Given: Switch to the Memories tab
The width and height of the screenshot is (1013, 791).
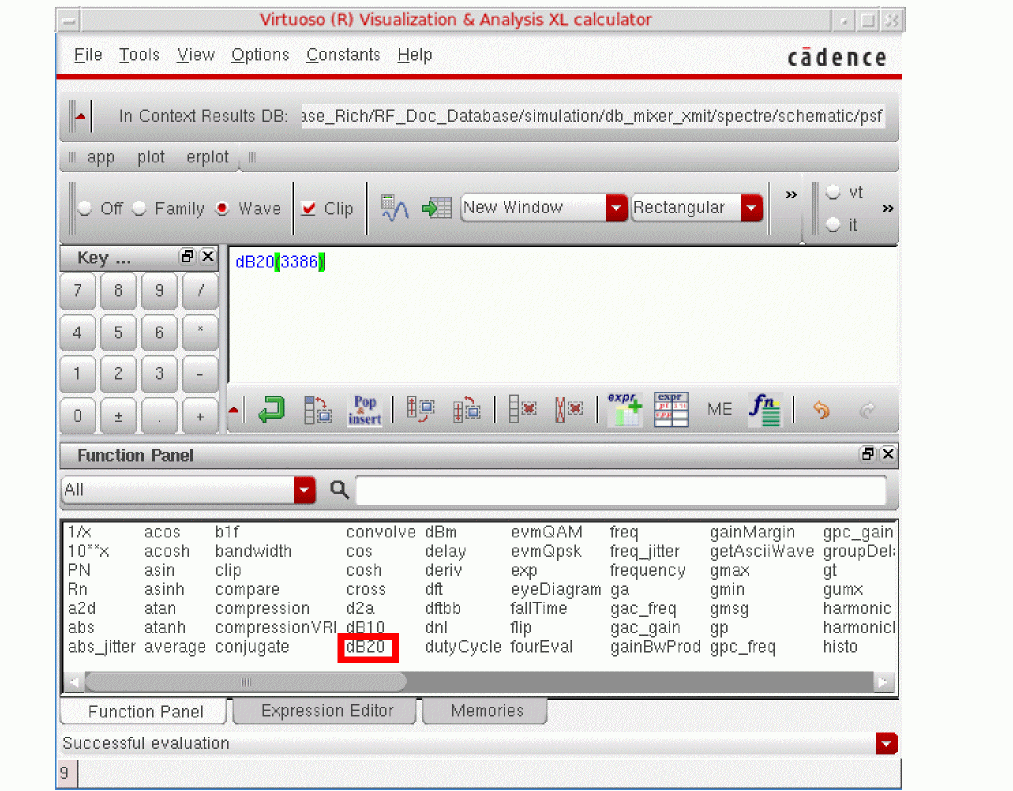Looking at the screenshot, I should pos(487,711).
